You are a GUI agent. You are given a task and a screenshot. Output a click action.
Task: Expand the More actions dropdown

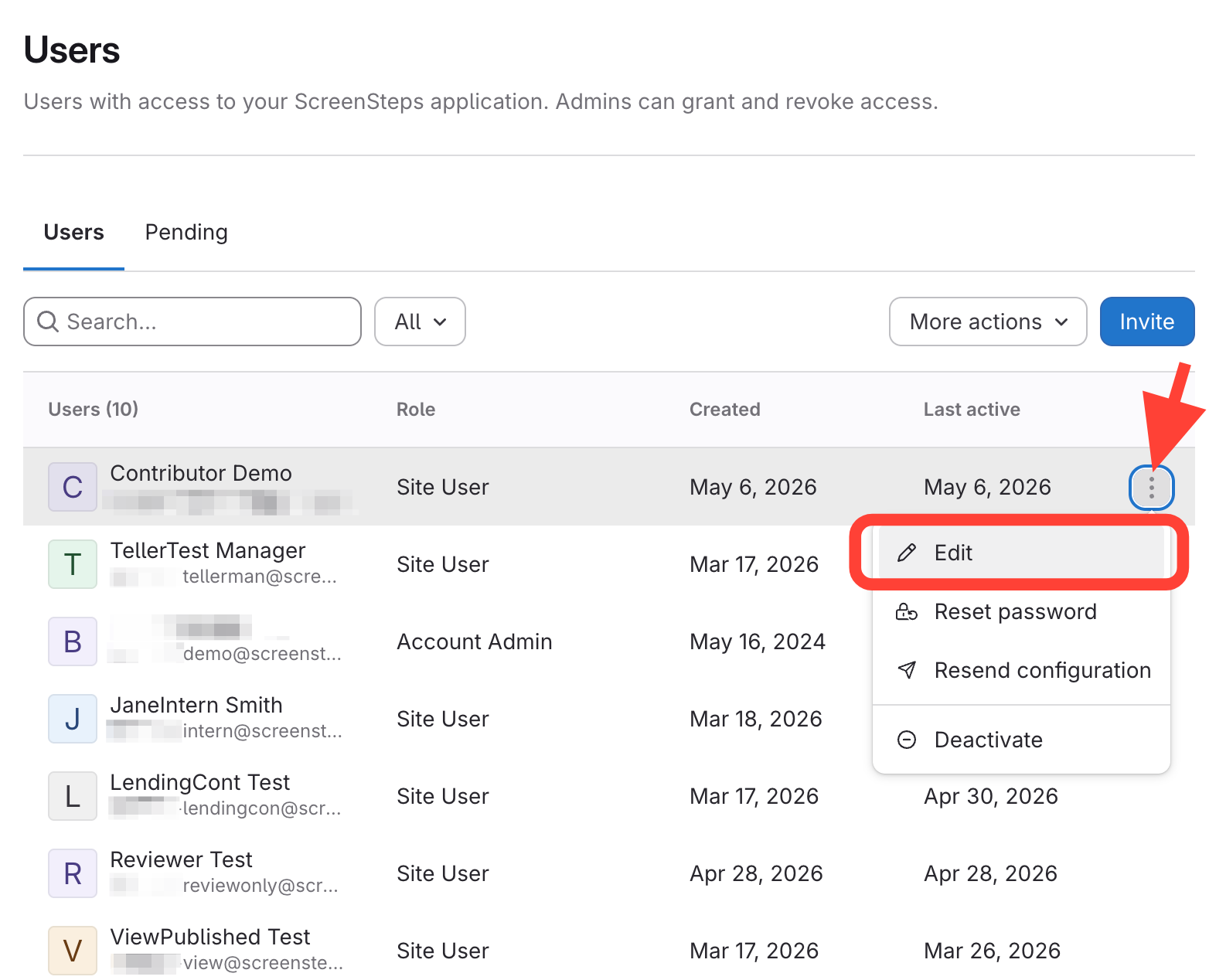[x=988, y=322]
